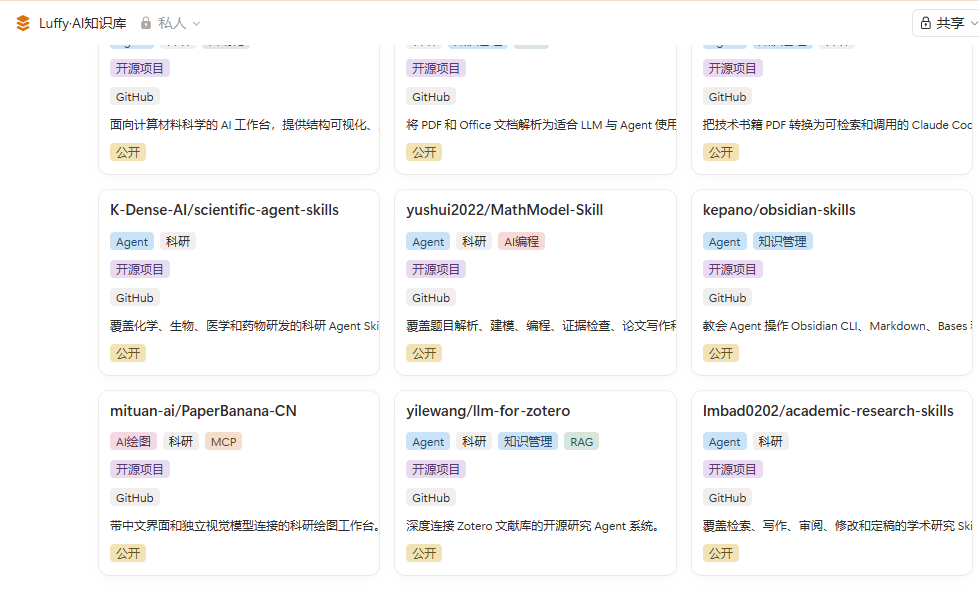Image resolution: width=979 pixels, height=589 pixels.
Task: Select the AI编程 tag on MathModel-Skill card
Action: pos(521,242)
